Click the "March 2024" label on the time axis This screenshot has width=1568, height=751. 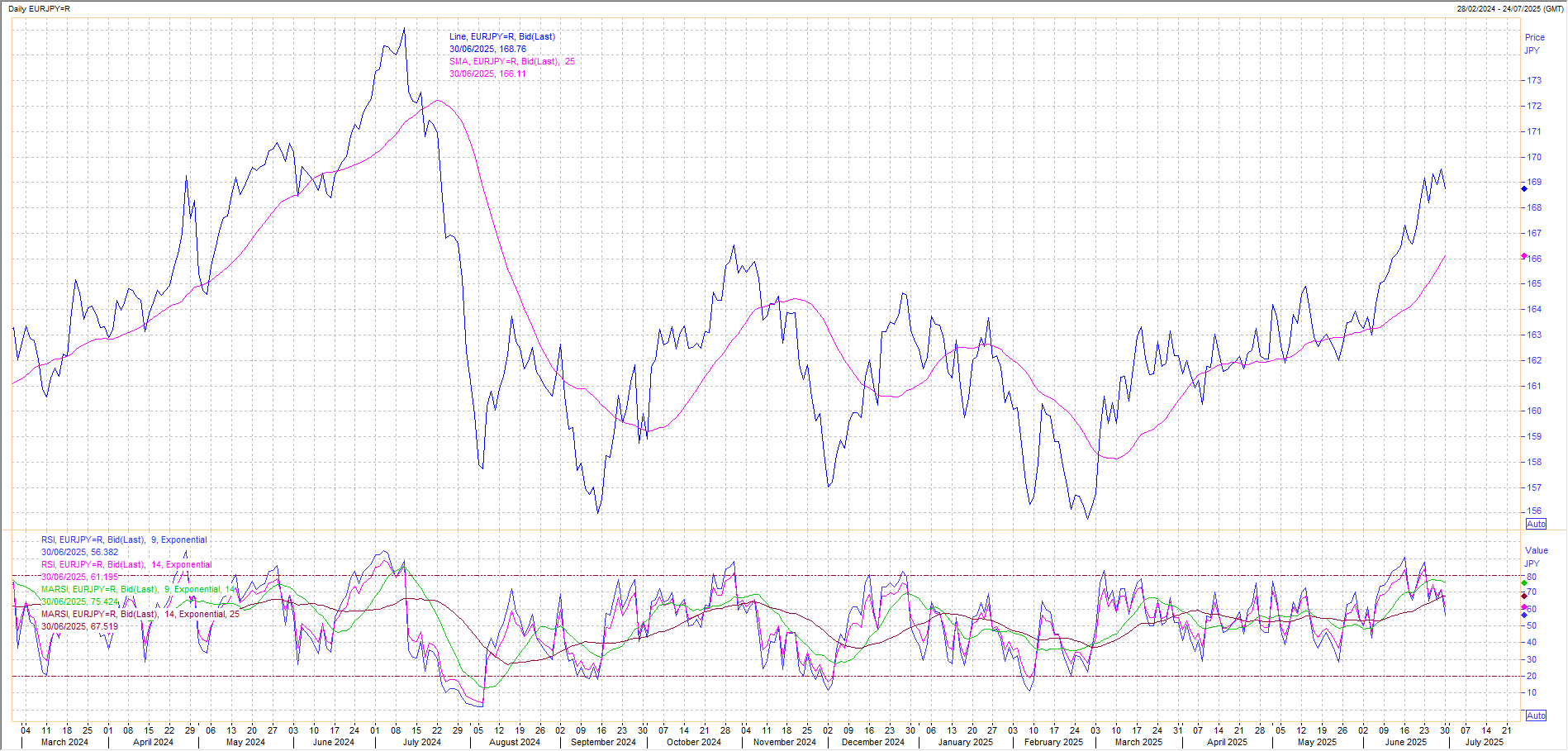pos(64,742)
